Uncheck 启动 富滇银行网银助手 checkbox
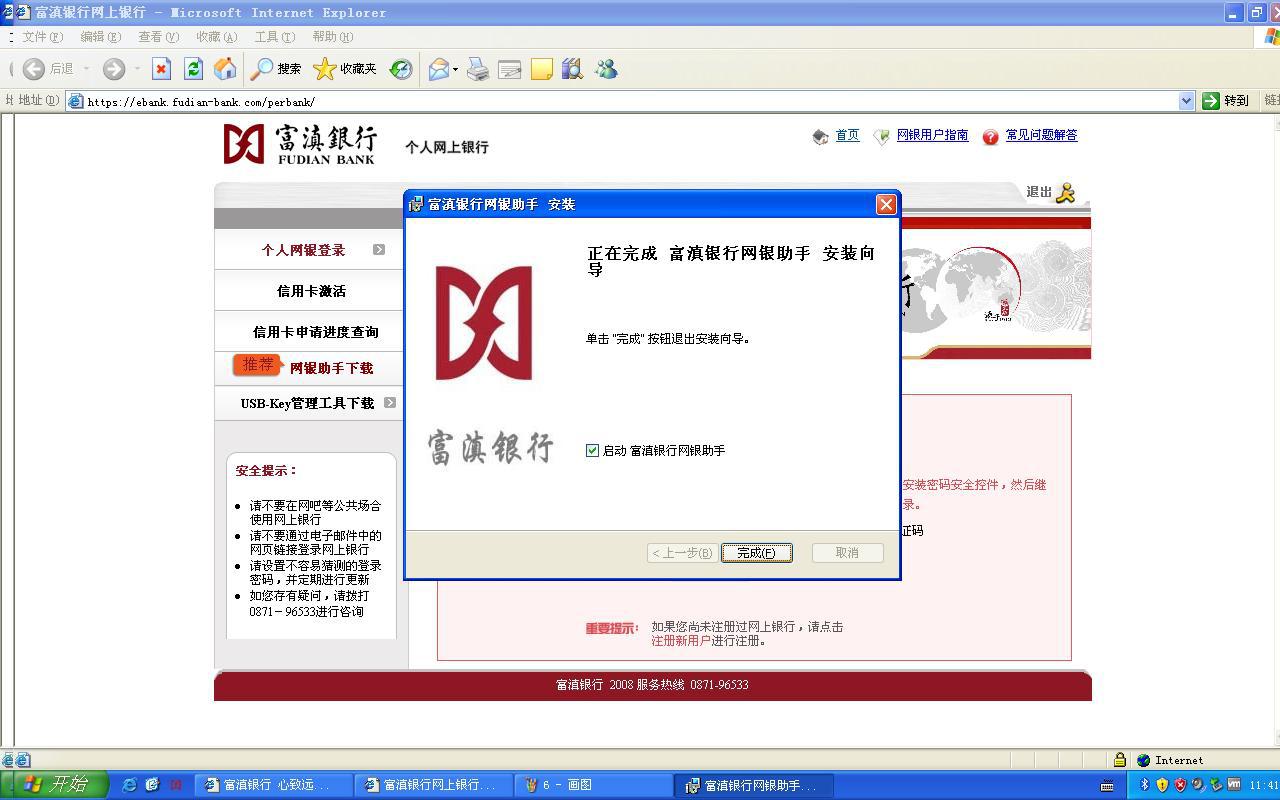The height and width of the screenshot is (800, 1280). tap(592, 451)
